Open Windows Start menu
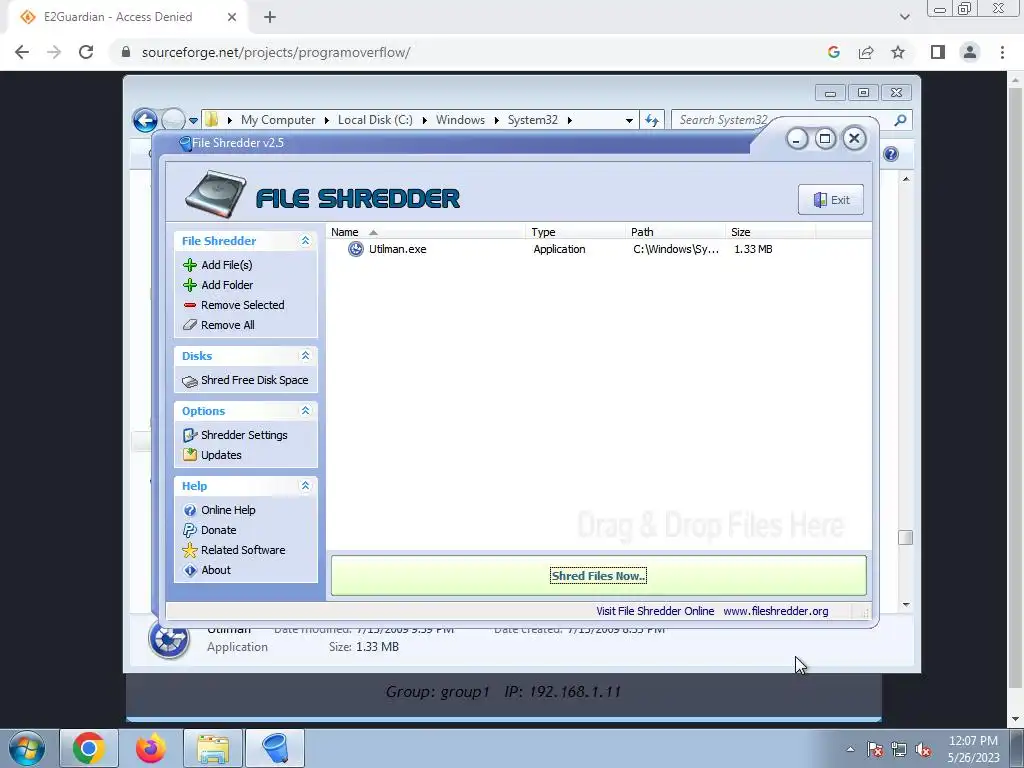Viewport: 1024px width, 768px height. tap(25, 748)
